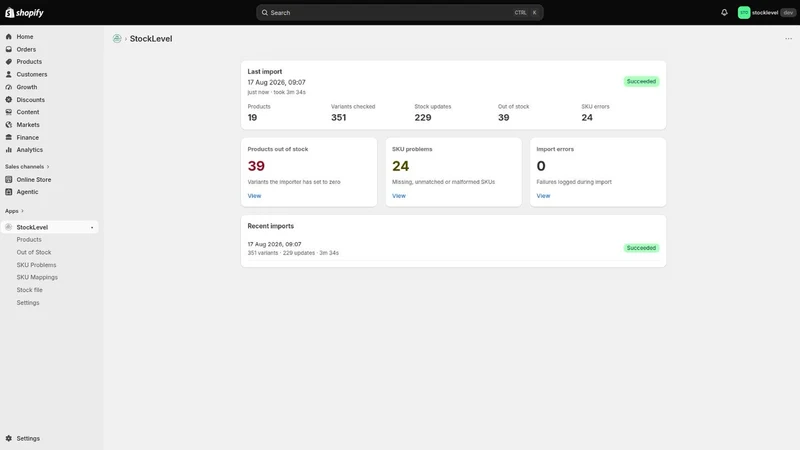Click the StockLevel app icon in sidebar
Screen dimensions: 800x450
(9, 227)
